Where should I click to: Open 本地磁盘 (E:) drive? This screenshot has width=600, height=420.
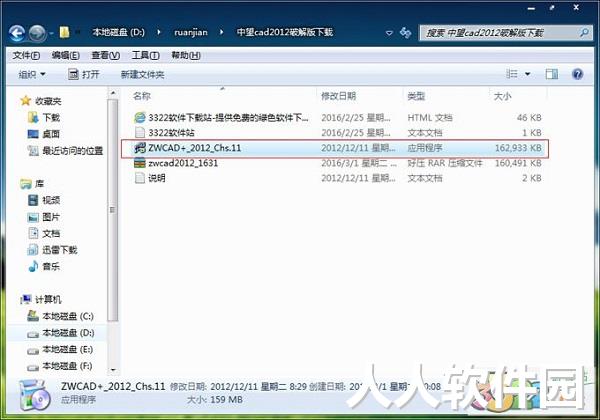tap(60, 350)
